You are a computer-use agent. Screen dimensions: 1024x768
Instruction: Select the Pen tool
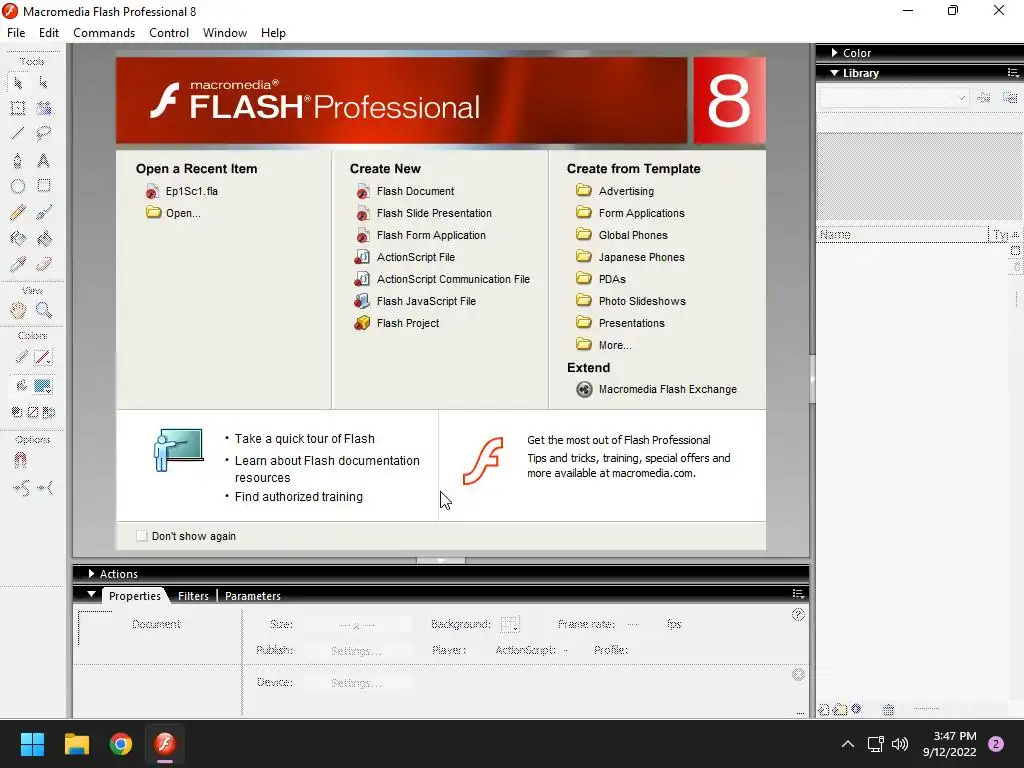click(18, 160)
